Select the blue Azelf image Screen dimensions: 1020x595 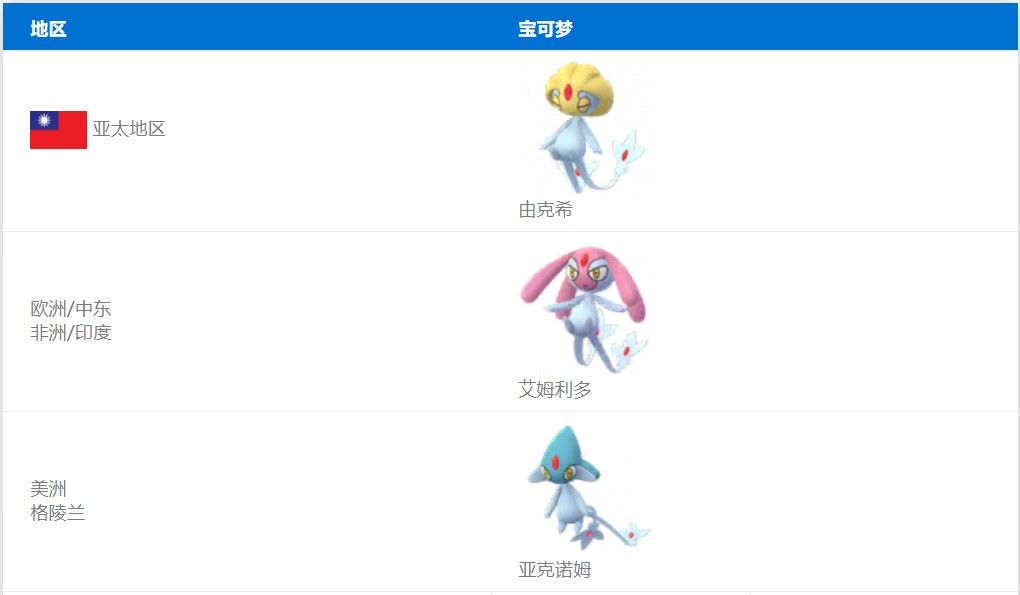click(587, 488)
